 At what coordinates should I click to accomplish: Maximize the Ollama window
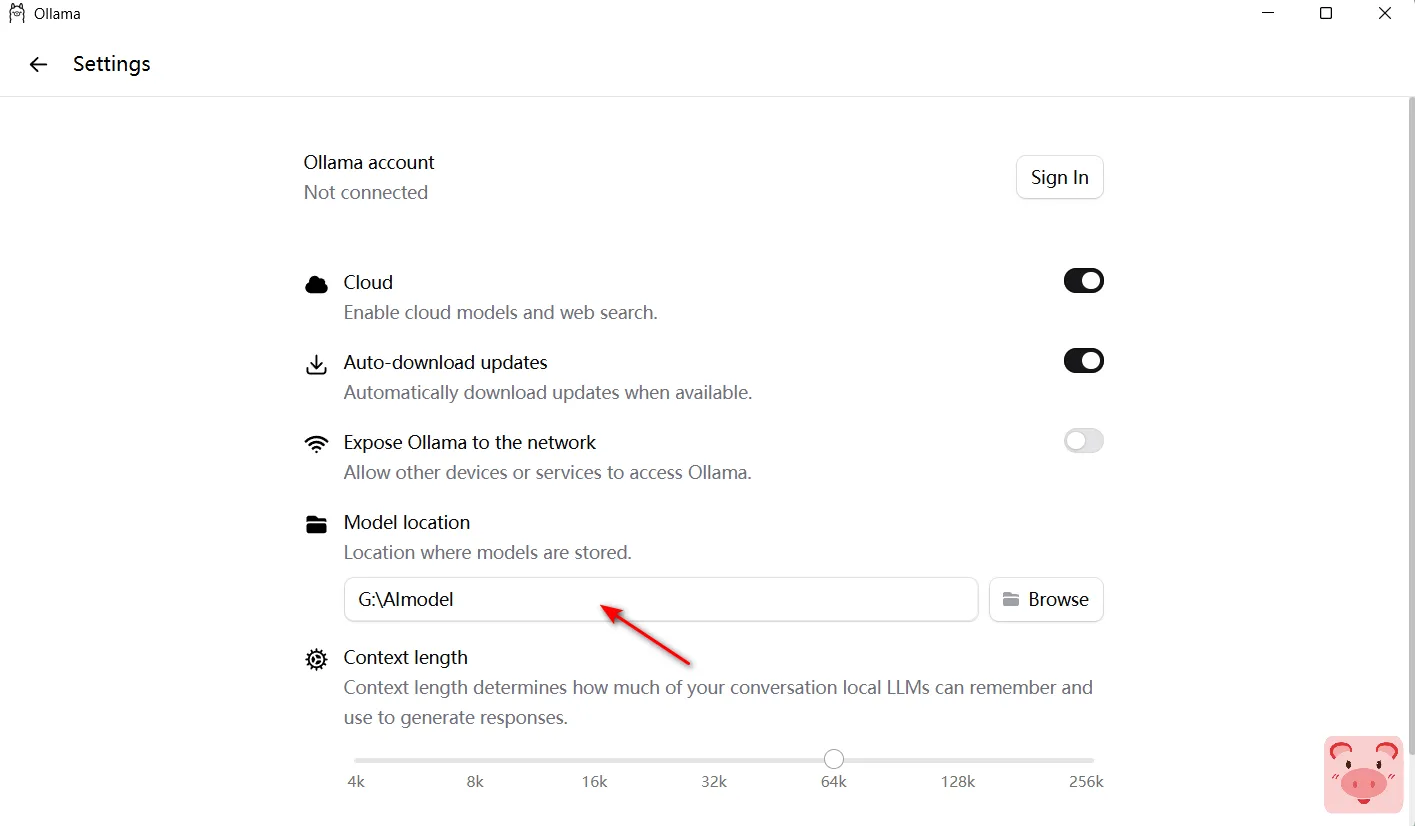1326,14
